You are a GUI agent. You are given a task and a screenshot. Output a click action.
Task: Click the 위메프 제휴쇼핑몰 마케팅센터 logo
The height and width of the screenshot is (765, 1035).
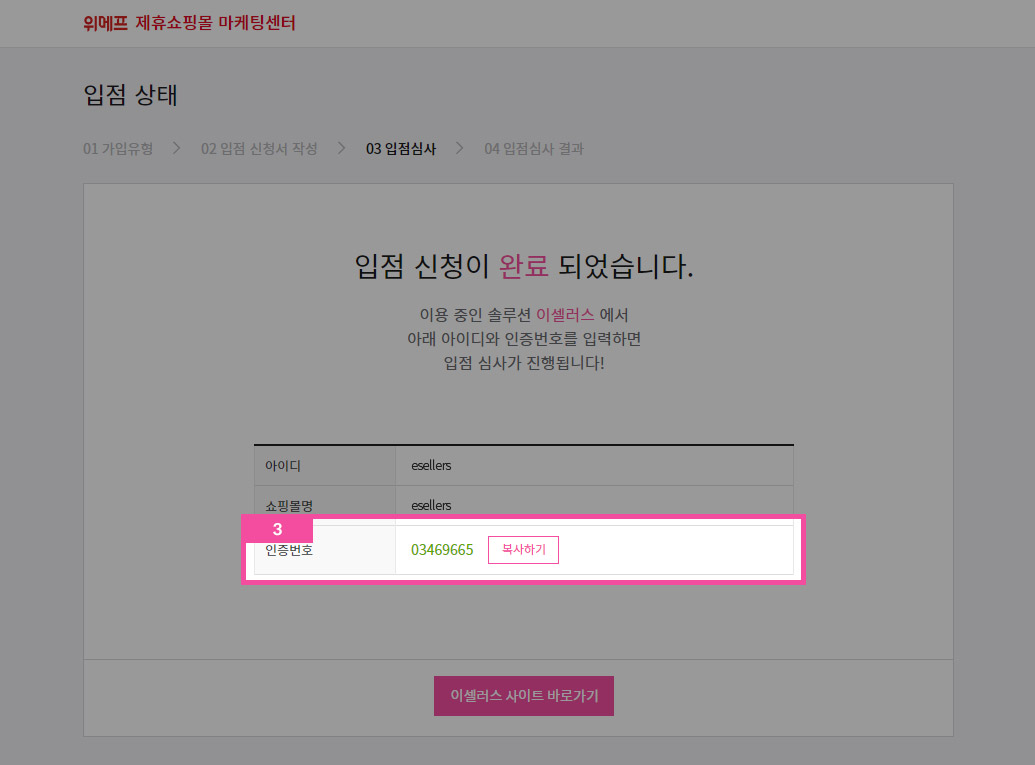[x=189, y=23]
